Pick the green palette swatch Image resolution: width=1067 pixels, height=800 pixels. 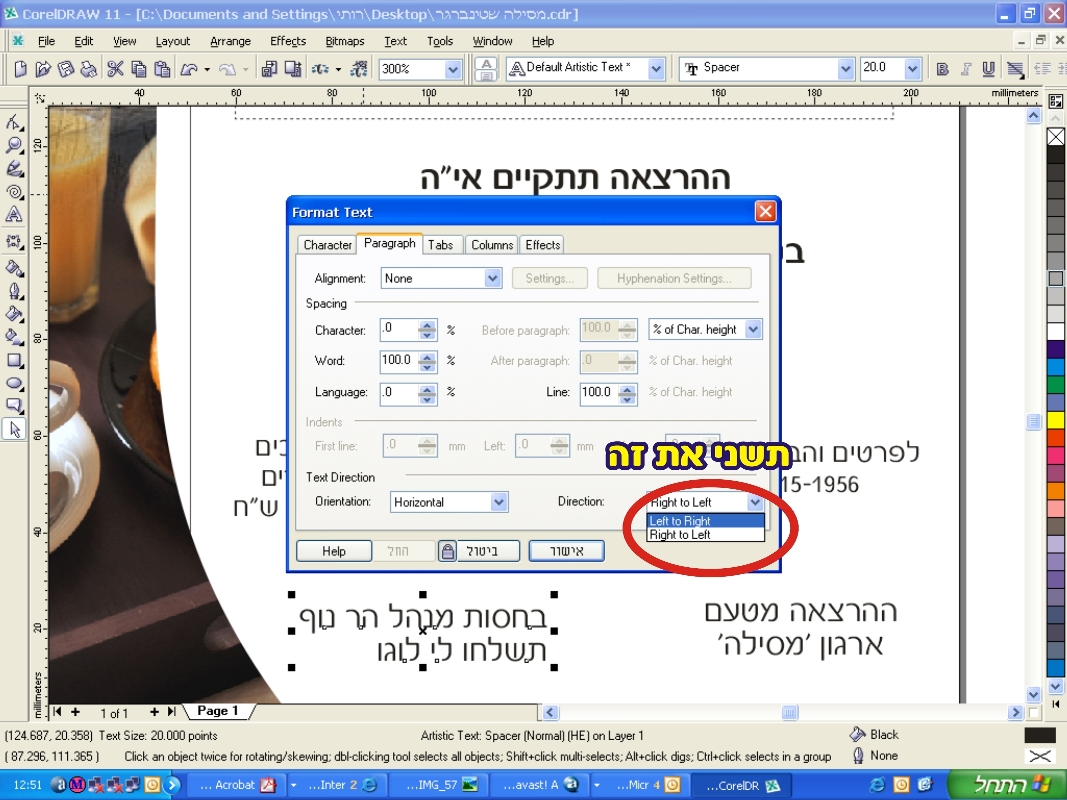(1055, 384)
